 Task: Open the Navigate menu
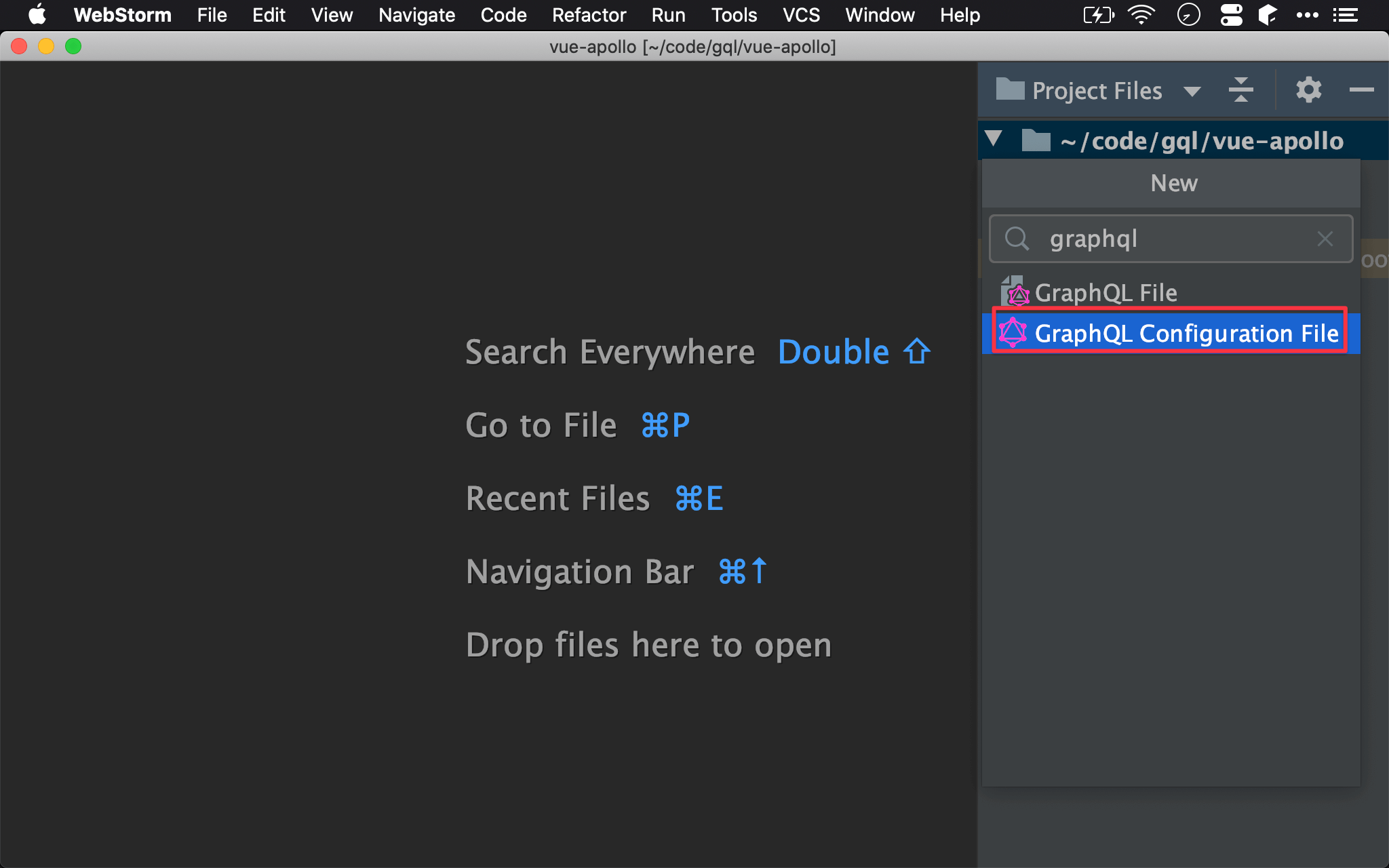point(416,15)
